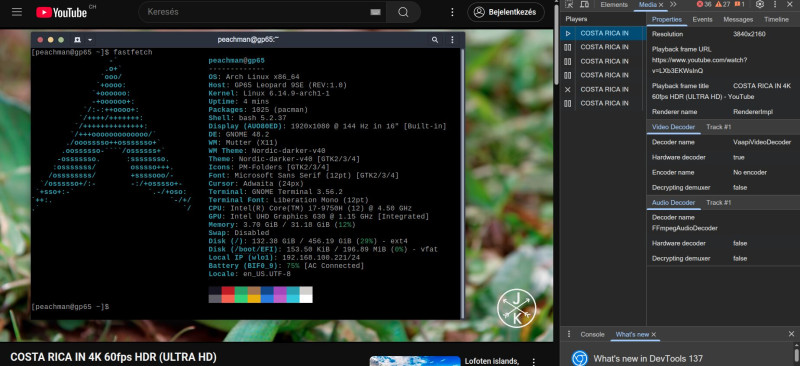Click the YouTube search magnifier button
Viewport: 800px width, 366px height.
coord(403,12)
